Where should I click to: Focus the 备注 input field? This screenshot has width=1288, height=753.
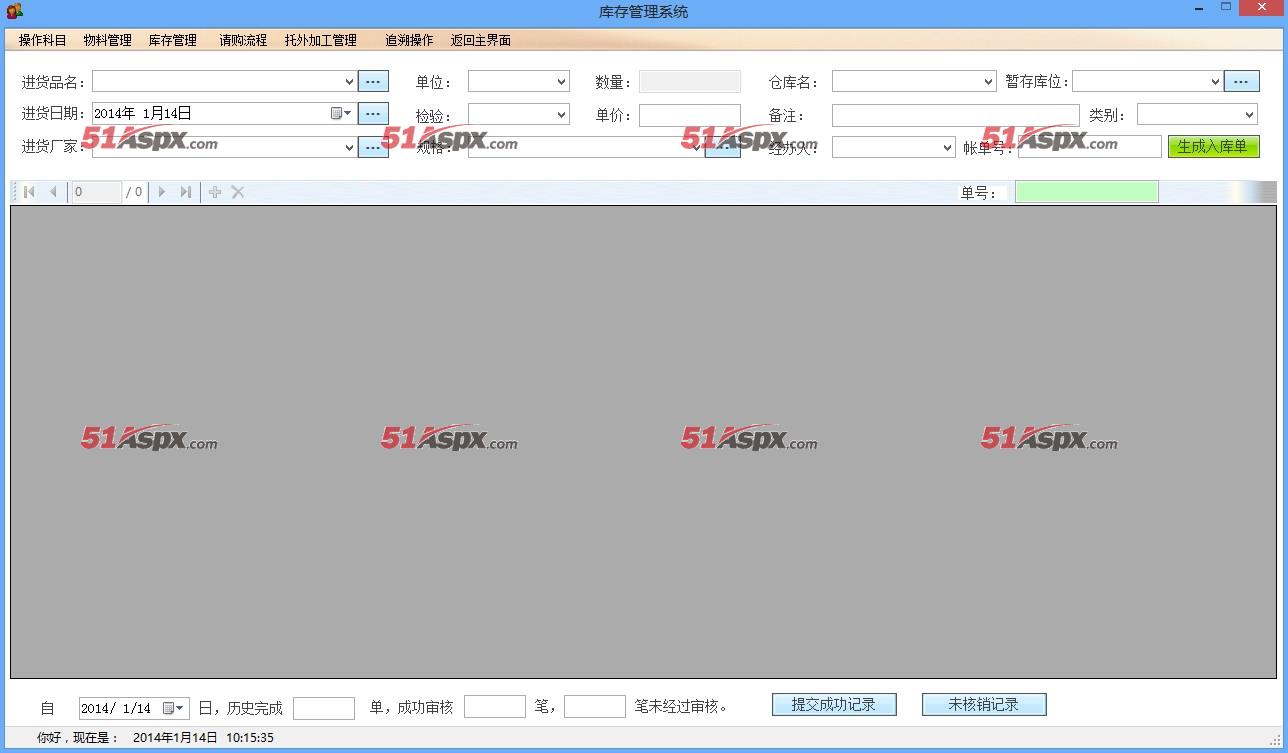pos(956,115)
